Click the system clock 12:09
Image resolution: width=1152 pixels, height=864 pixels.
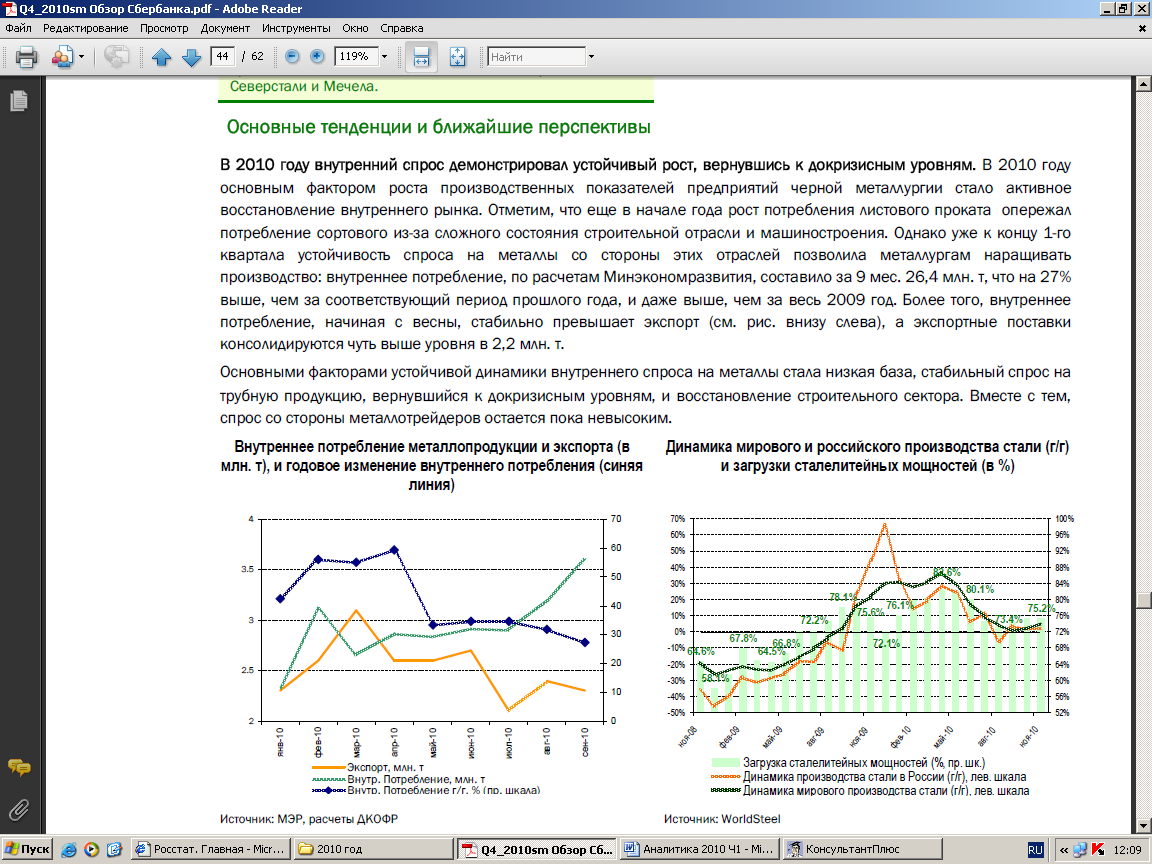click(1127, 850)
